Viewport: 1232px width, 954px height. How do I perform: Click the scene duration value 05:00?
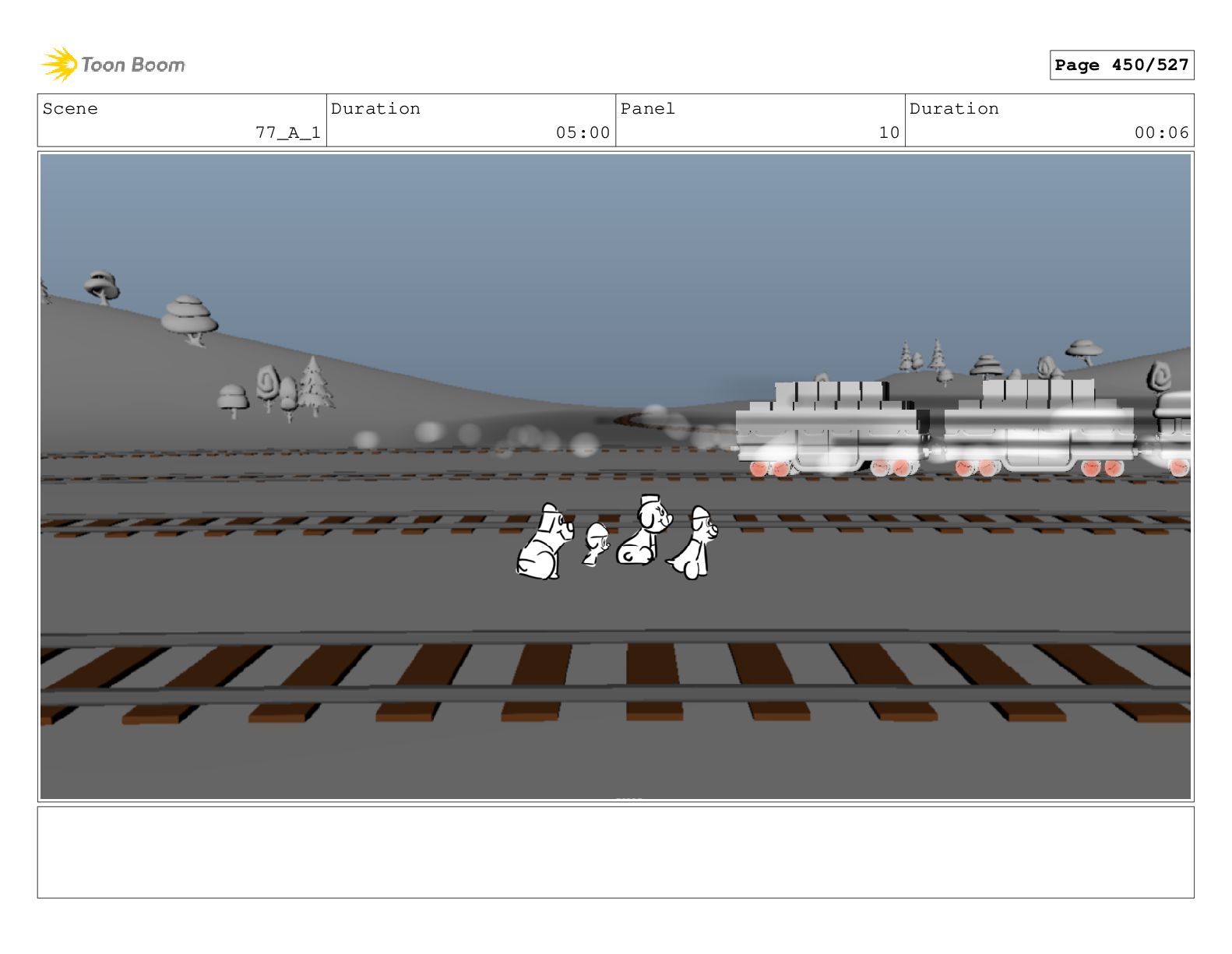[583, 133]
